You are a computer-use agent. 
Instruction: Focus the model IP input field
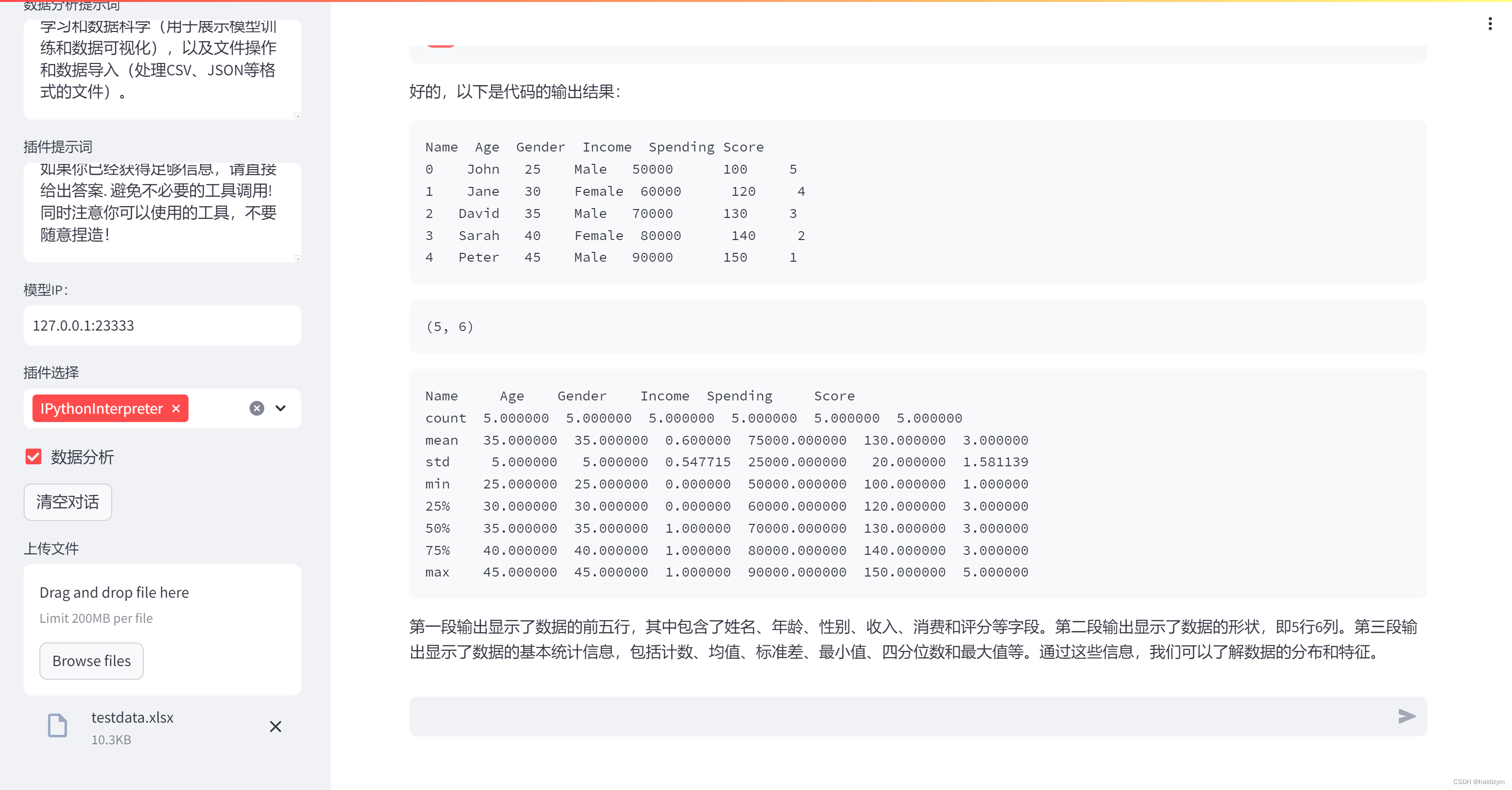pos(162,326)
